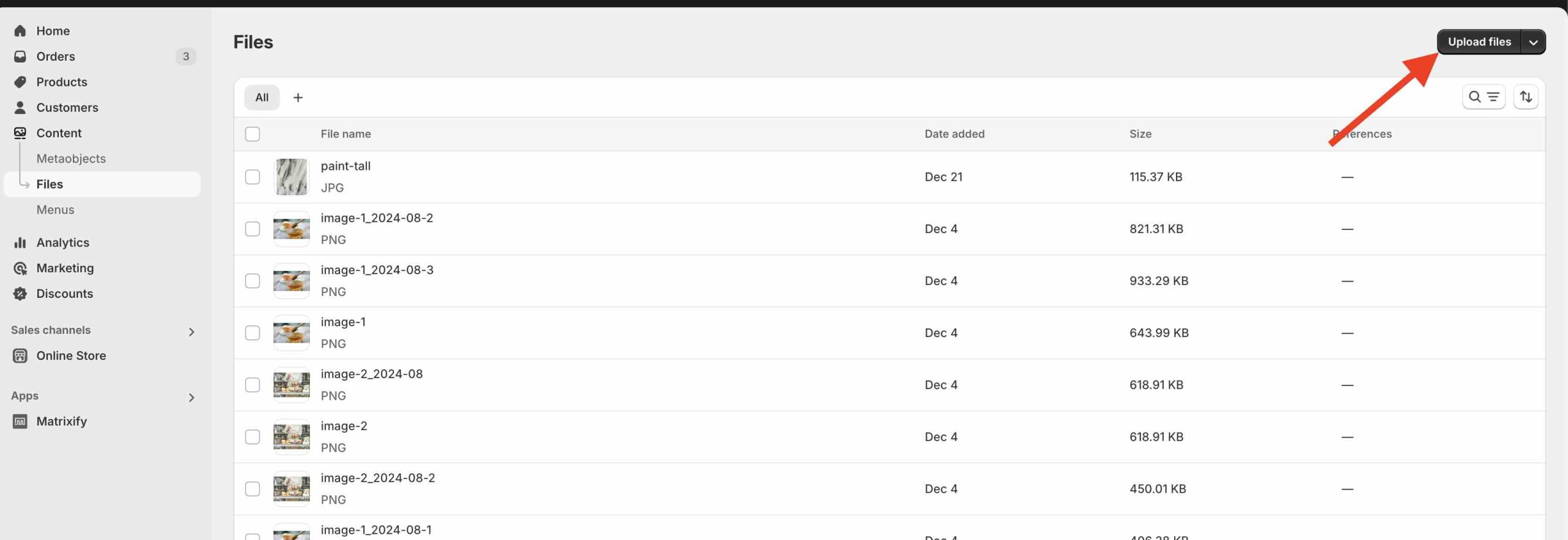
Task: Expand the Apps section chevron
Action: click(x=191, y=398)
